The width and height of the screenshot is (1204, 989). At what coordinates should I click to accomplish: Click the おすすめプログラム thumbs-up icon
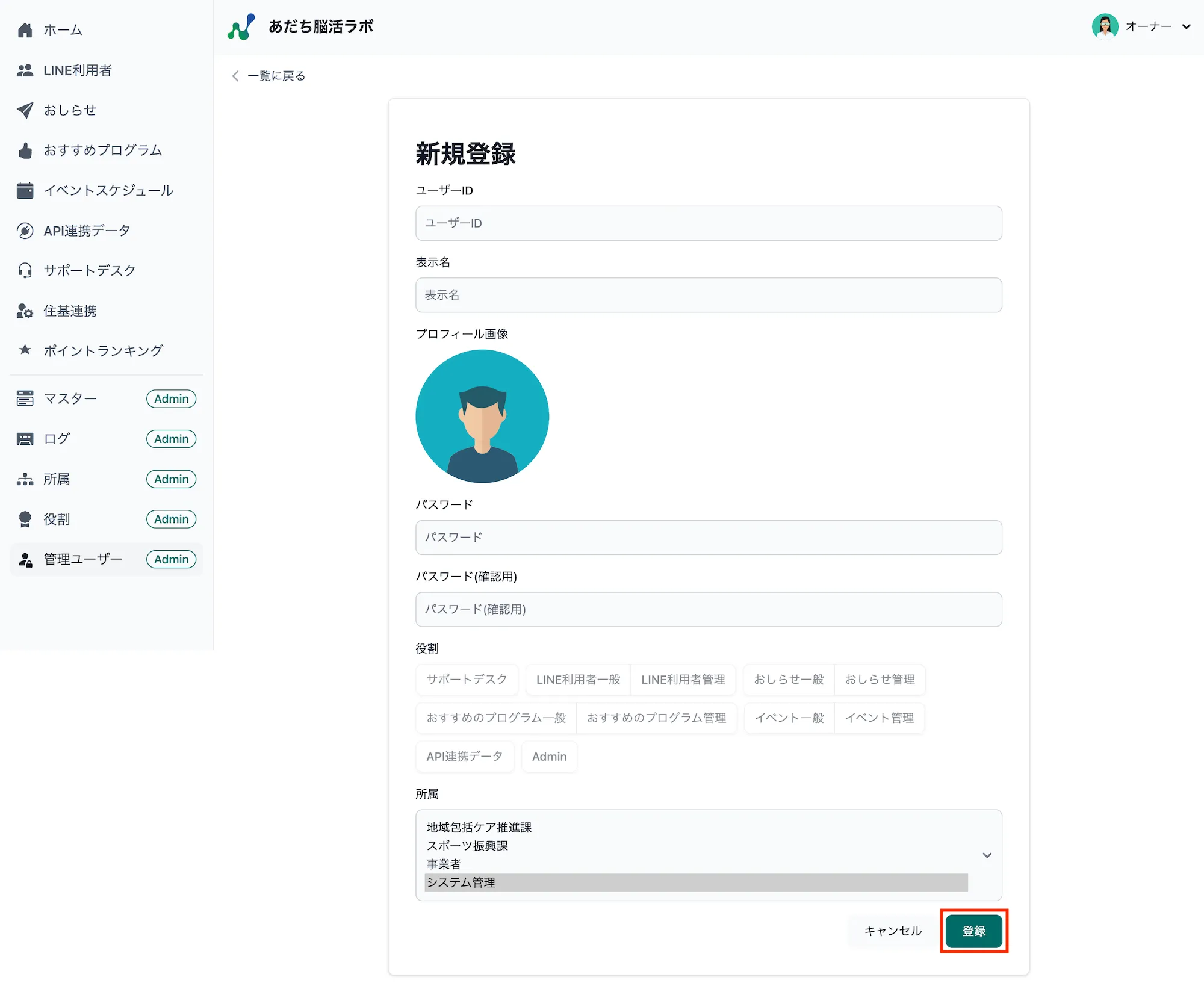click(x=25, y=150)
